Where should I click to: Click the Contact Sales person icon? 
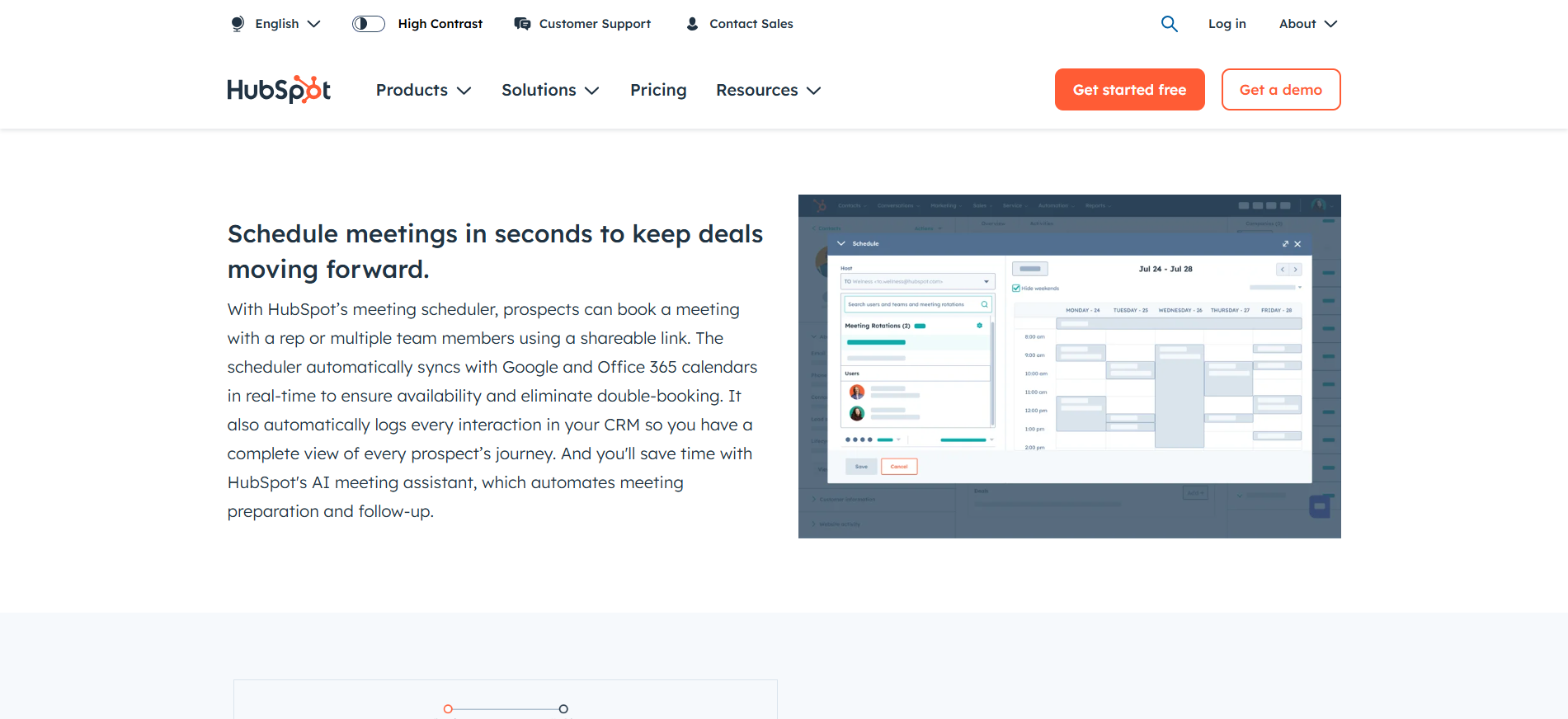pos(692,24)
